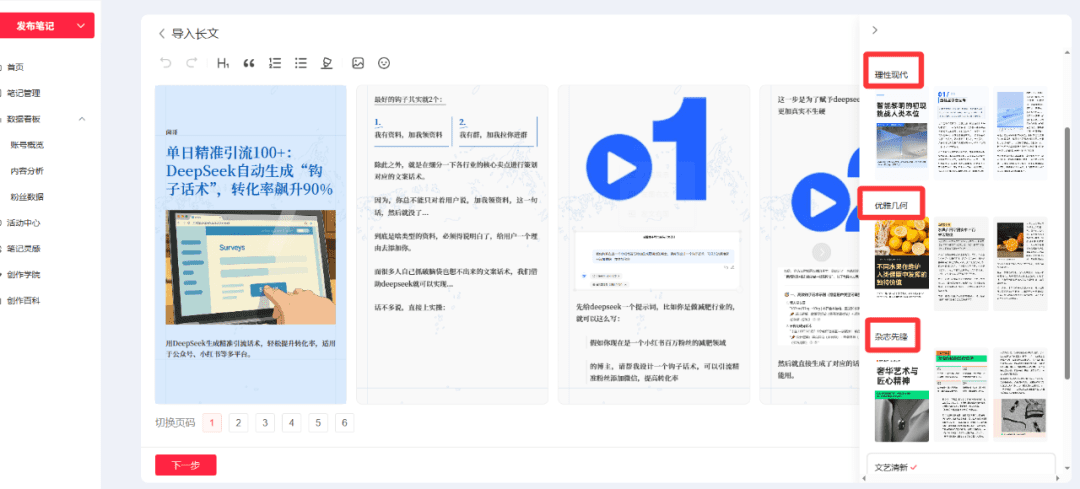Image resolution: width=1080 pixels, height=489 pixels.
Task: Apply H1 heading formatting
Action: tap(222, 63)
